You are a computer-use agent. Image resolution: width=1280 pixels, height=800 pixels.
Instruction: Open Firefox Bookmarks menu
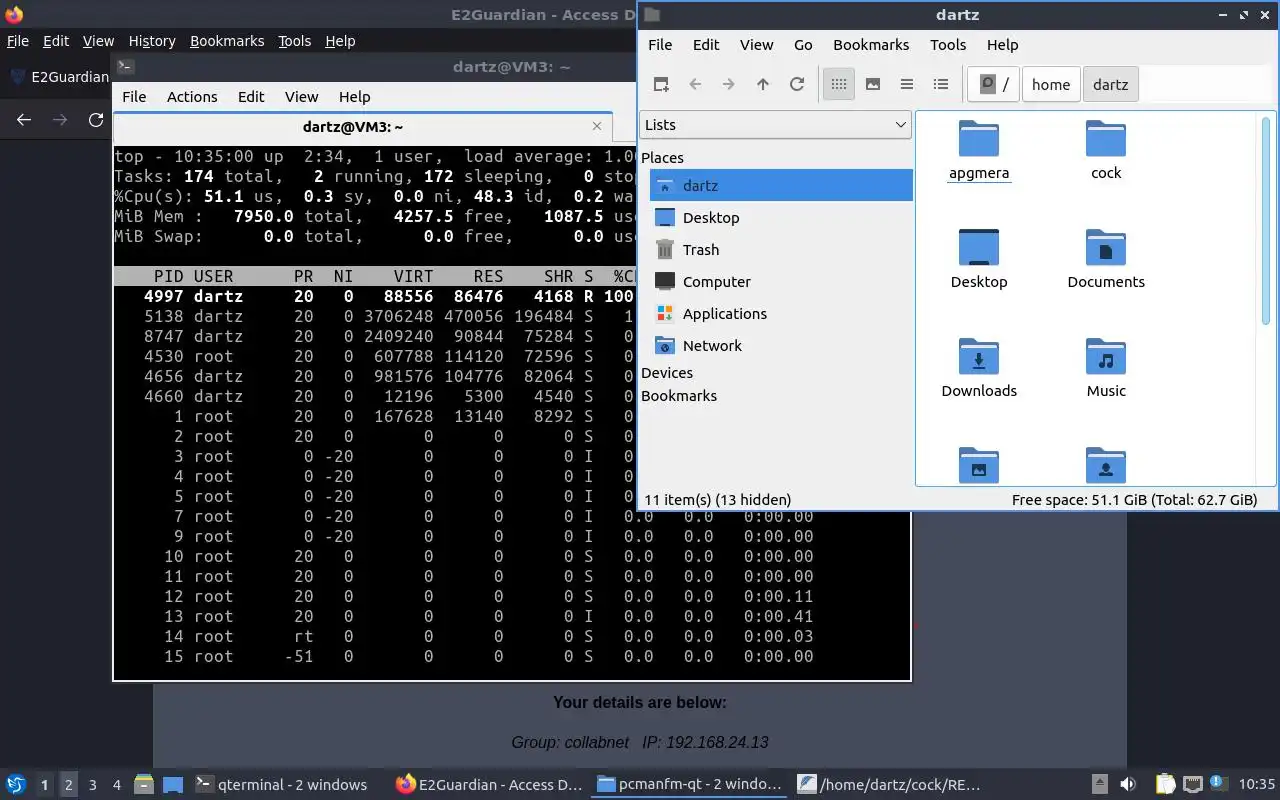227,41
